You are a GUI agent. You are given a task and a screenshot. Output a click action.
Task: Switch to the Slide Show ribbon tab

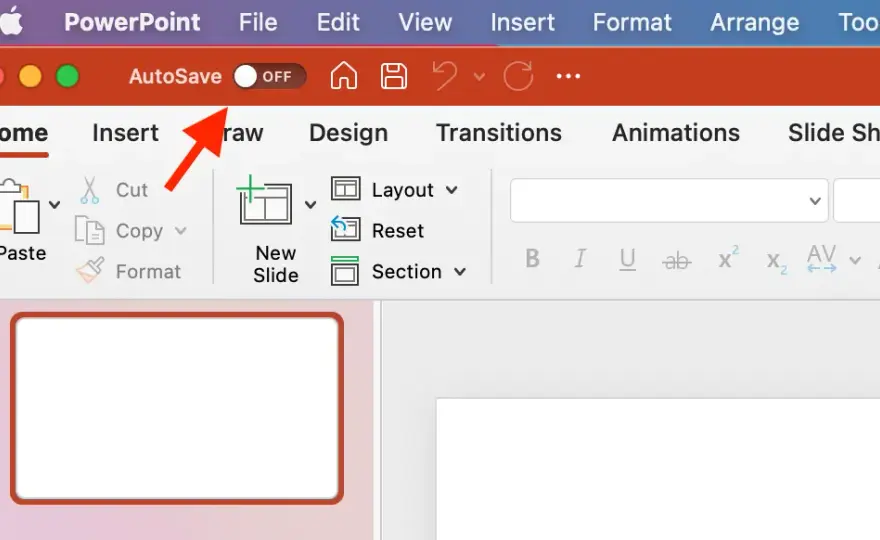pos(833,133)
